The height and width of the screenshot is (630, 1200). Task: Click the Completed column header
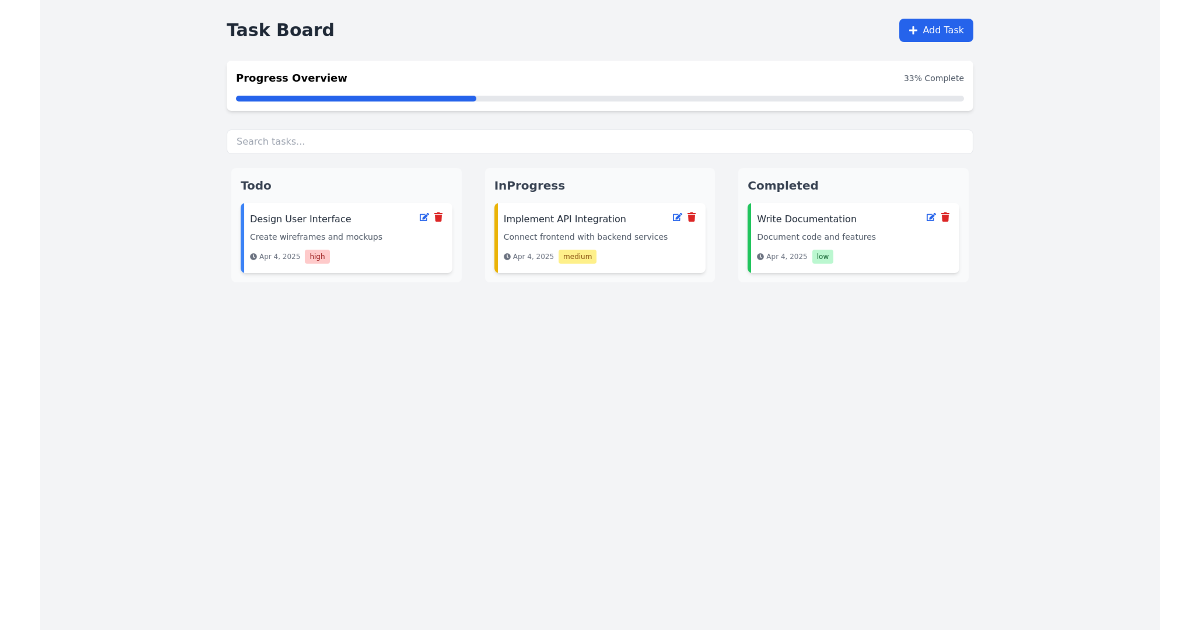[x=783, y=185]
